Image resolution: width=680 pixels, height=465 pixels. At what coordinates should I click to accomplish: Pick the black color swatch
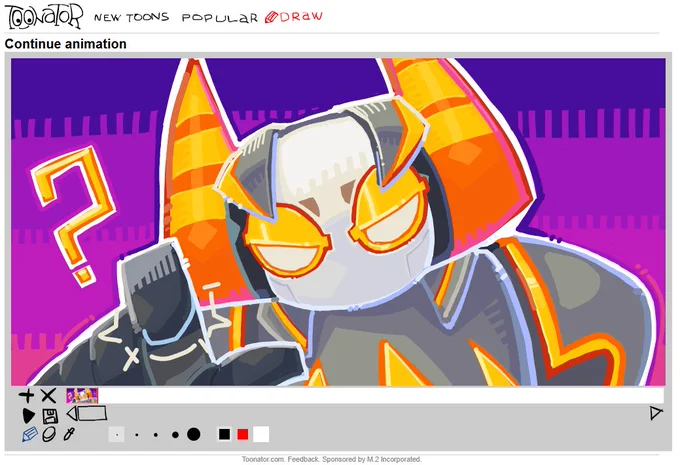(224, 434)
